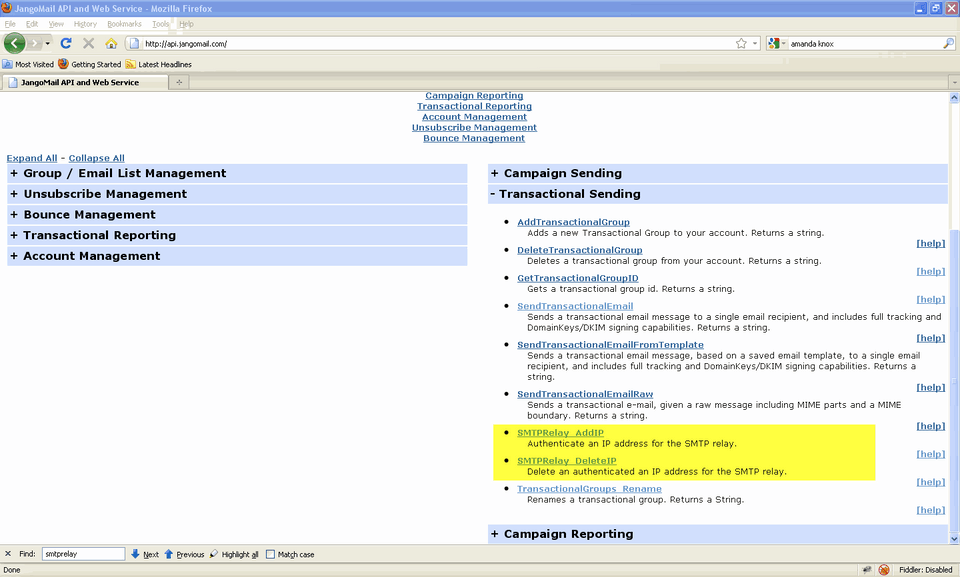Viewport: 960px width, 577px height.
Task: Open the SendTransactionalEmailRaw method link
Action: [x=585, y=394]
